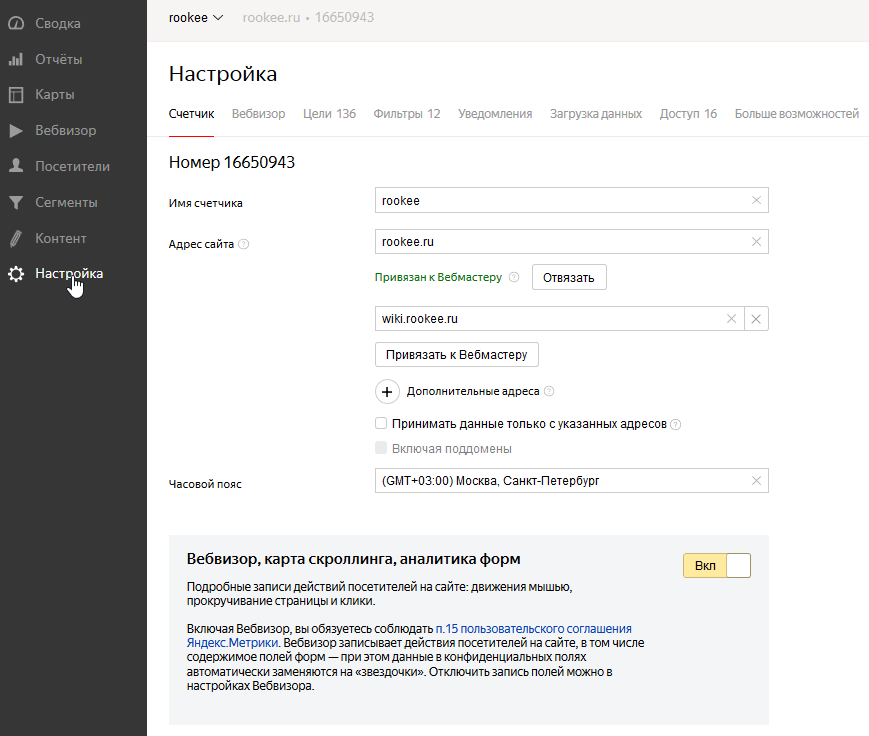This screenshot has height=736, width=869.
Task: Open the Сводка dashboard icon in sidebar
Action: click(16, 23)
